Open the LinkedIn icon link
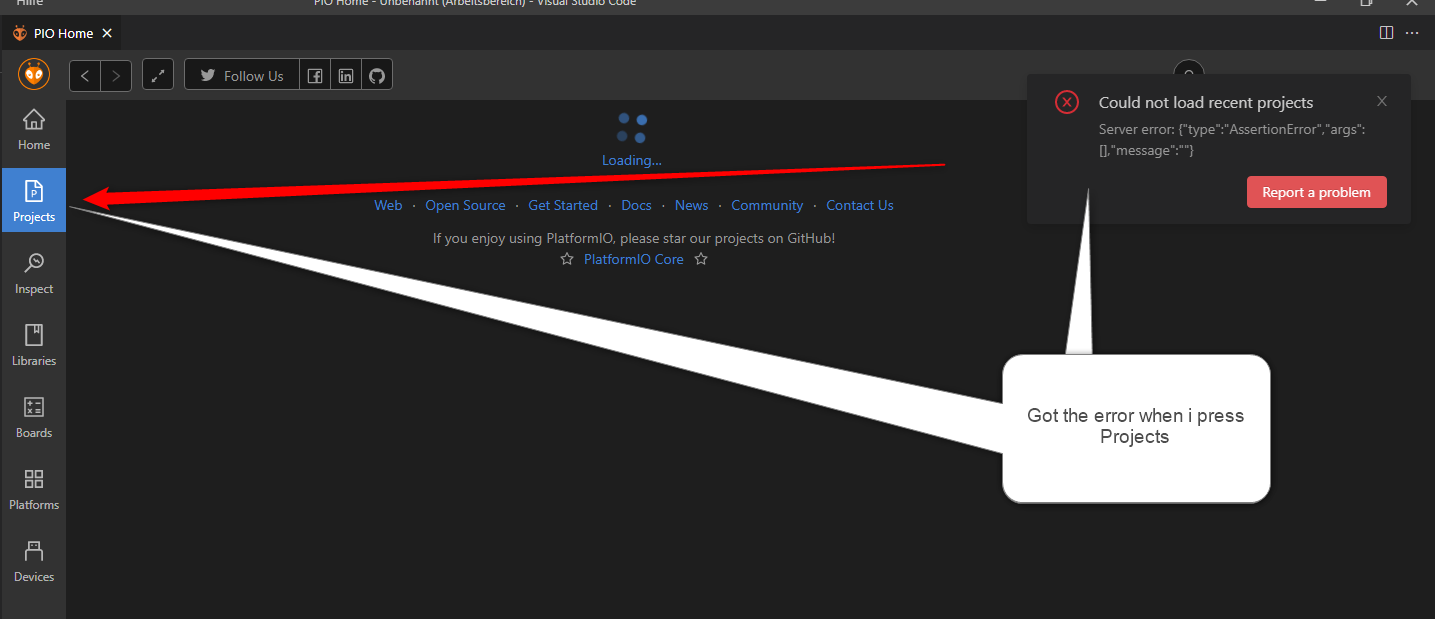 346,75
